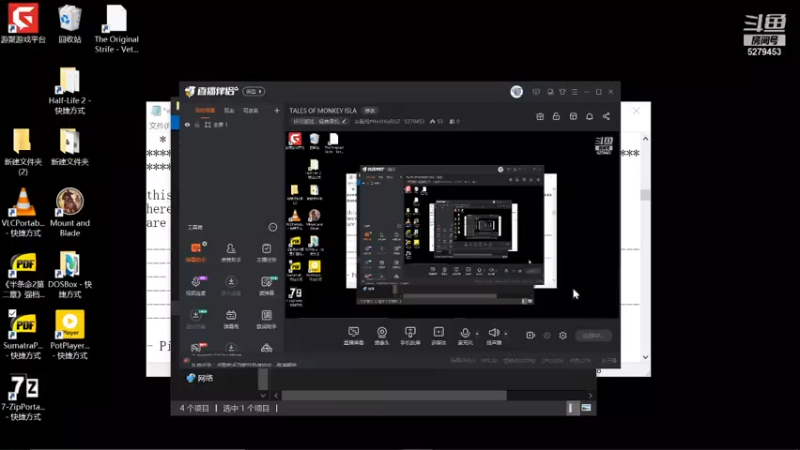The width and height of the screenshot is (800, 450).
Task: Click Notepad vertical scrollbar thumb
Action: pyautogui.click(x=645, y=195)
